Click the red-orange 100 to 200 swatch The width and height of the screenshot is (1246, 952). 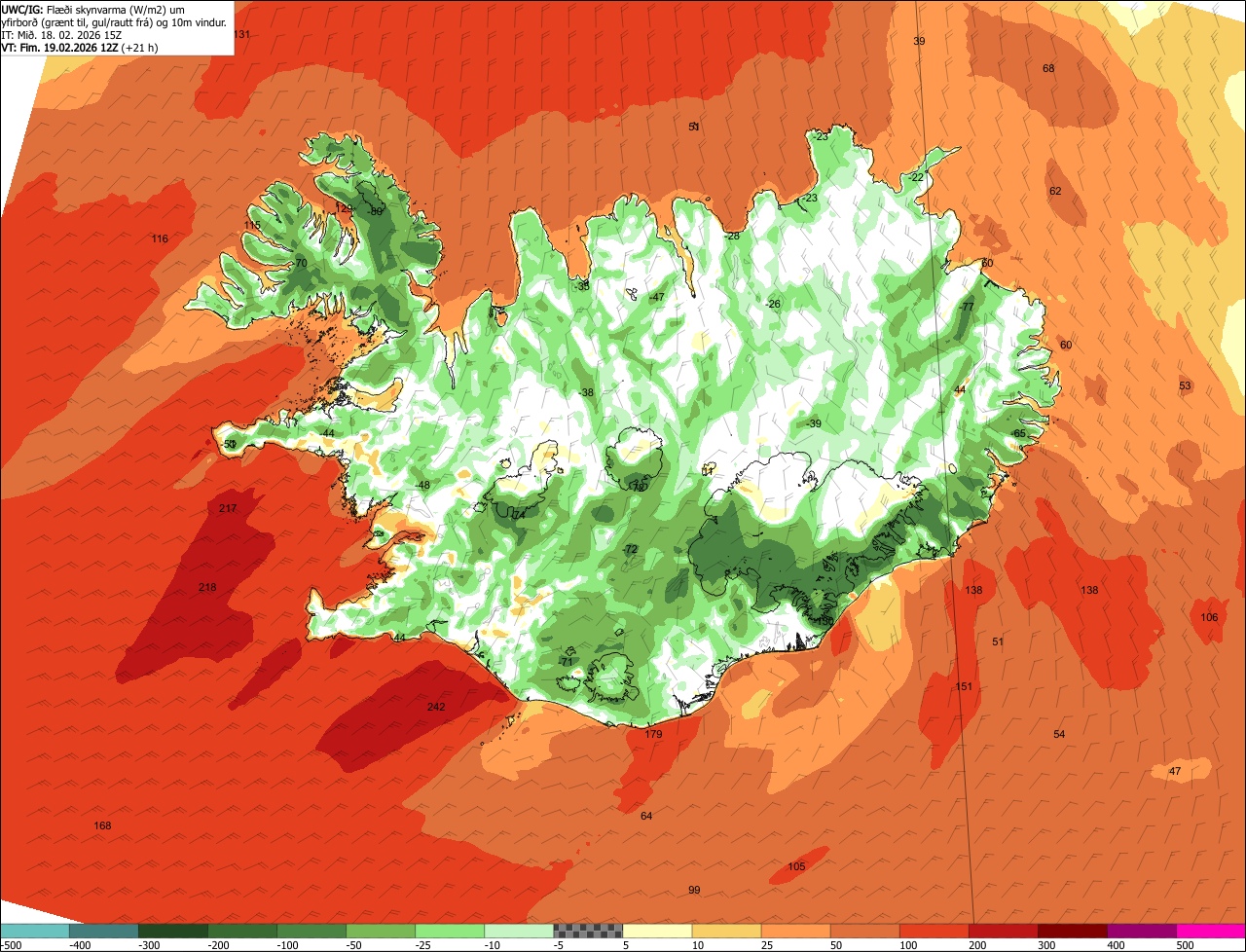click(934, 931)
